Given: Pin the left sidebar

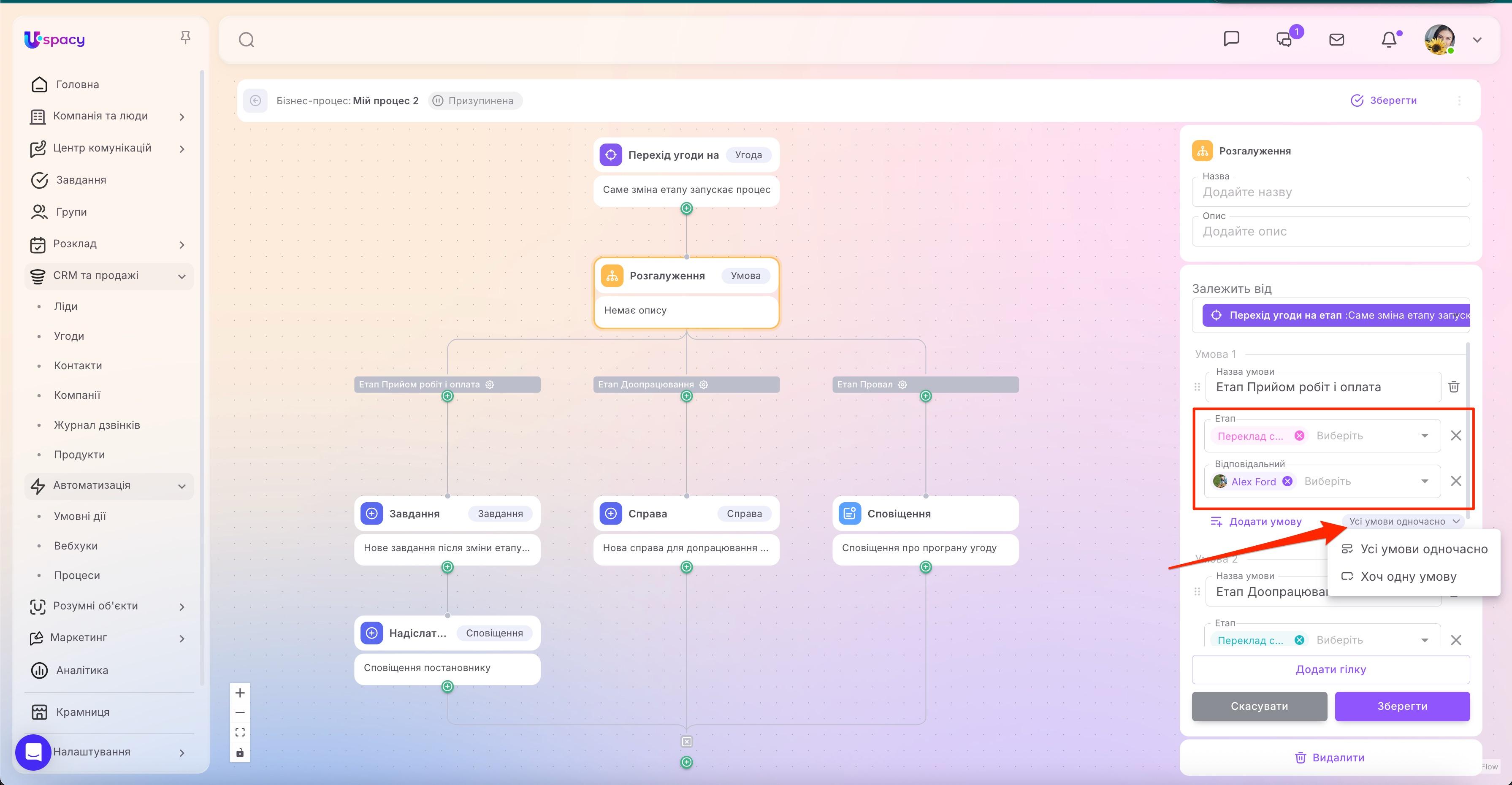Looking at the screenshot, I should [186, 37].
